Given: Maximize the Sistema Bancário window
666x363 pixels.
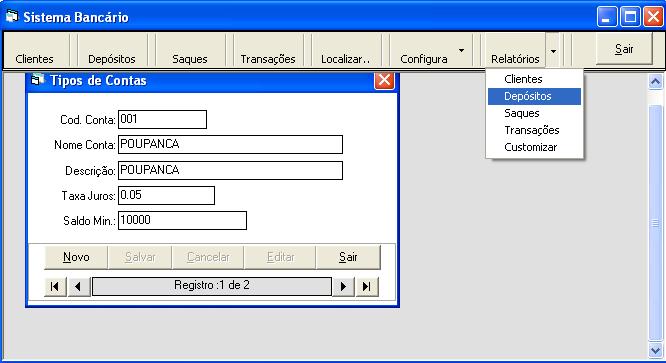Looking at the screenshot, I should pyautogui.click(x=630, y=17).
